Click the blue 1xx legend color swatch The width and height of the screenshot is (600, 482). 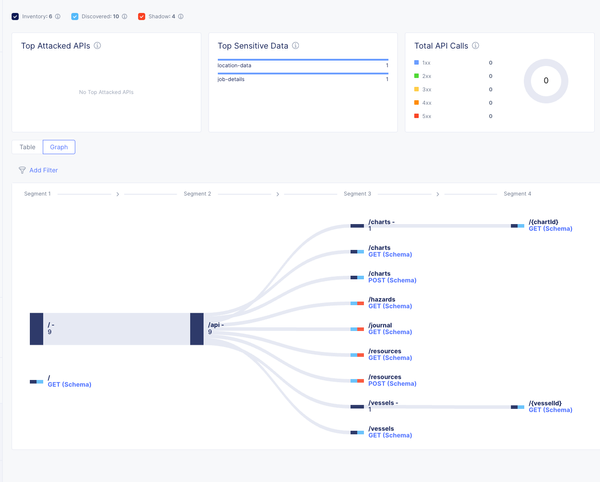click(x=417, y=62)
